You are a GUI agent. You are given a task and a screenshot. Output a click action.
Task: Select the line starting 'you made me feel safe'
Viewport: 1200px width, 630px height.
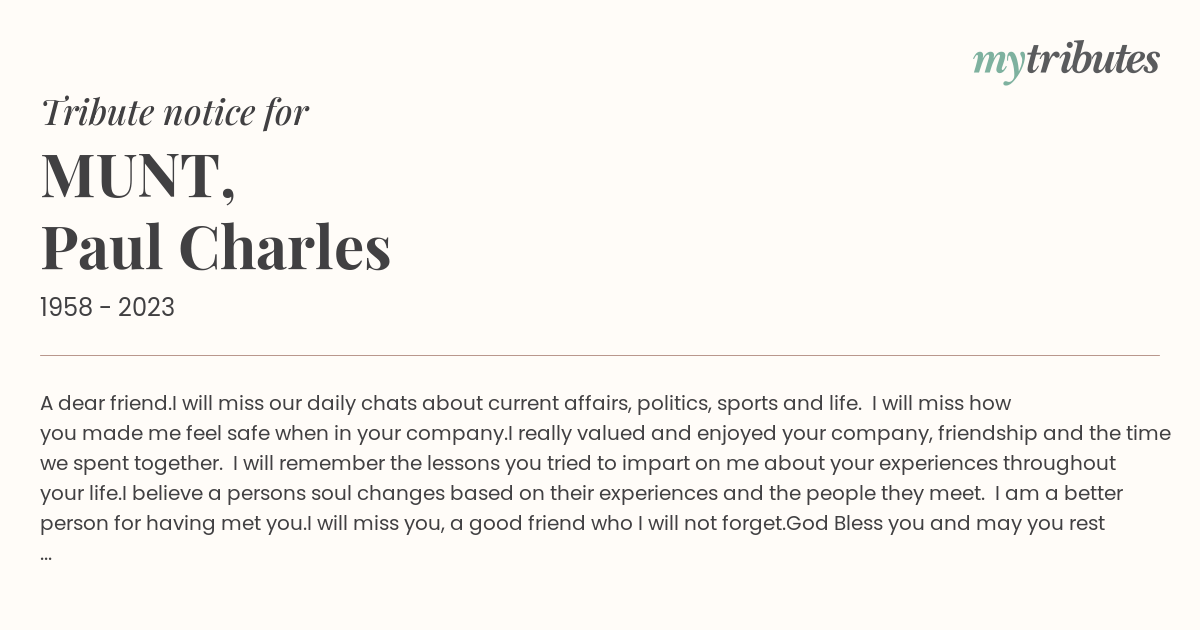click(605, 434)
